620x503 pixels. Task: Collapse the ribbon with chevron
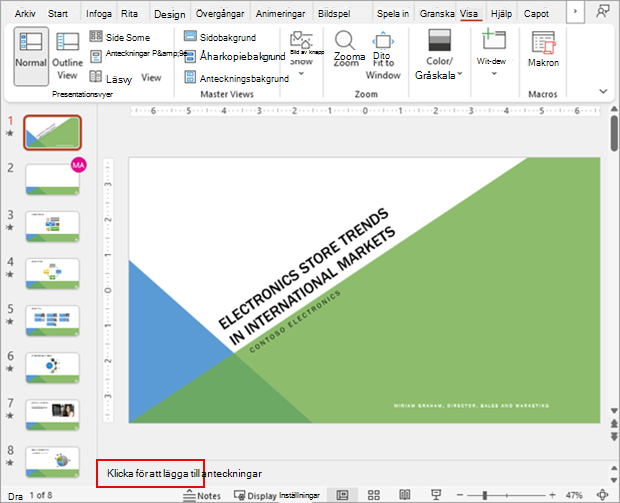click(603, 91)
